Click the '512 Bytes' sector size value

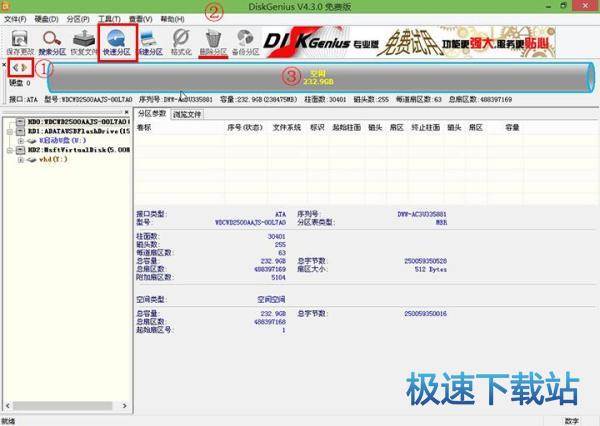coord(430,269)
